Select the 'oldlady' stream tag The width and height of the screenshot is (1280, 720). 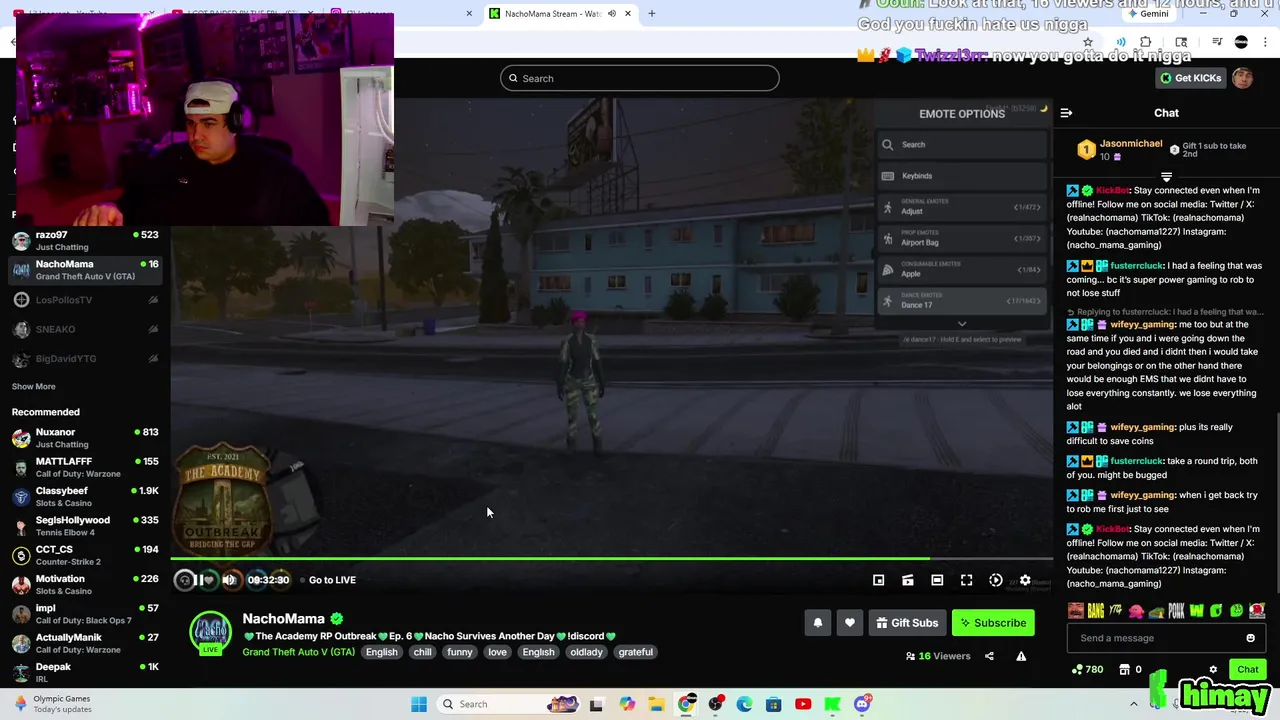click(x=586, y=652)
